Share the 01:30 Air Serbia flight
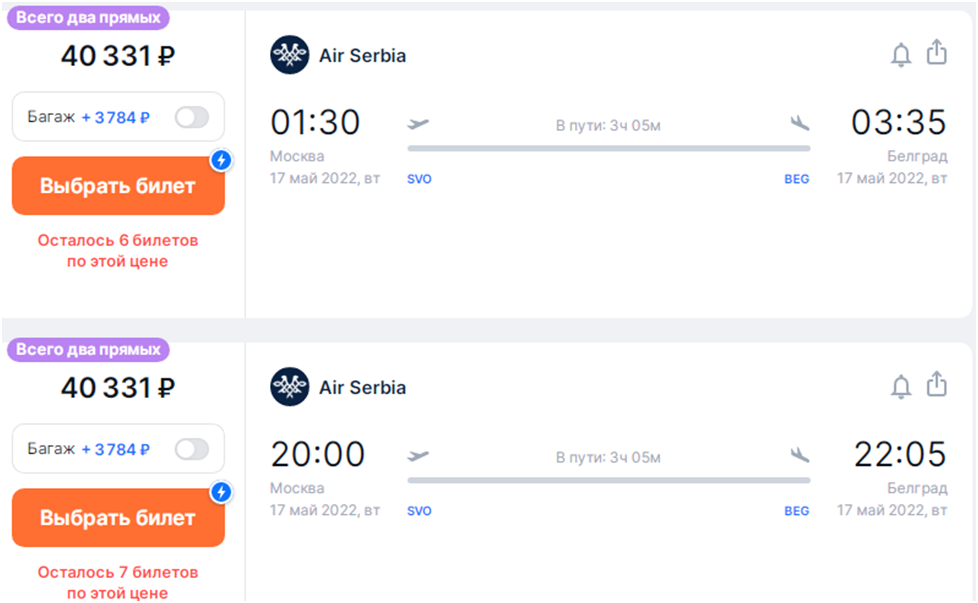978x603 pixels. click(936, 52)
